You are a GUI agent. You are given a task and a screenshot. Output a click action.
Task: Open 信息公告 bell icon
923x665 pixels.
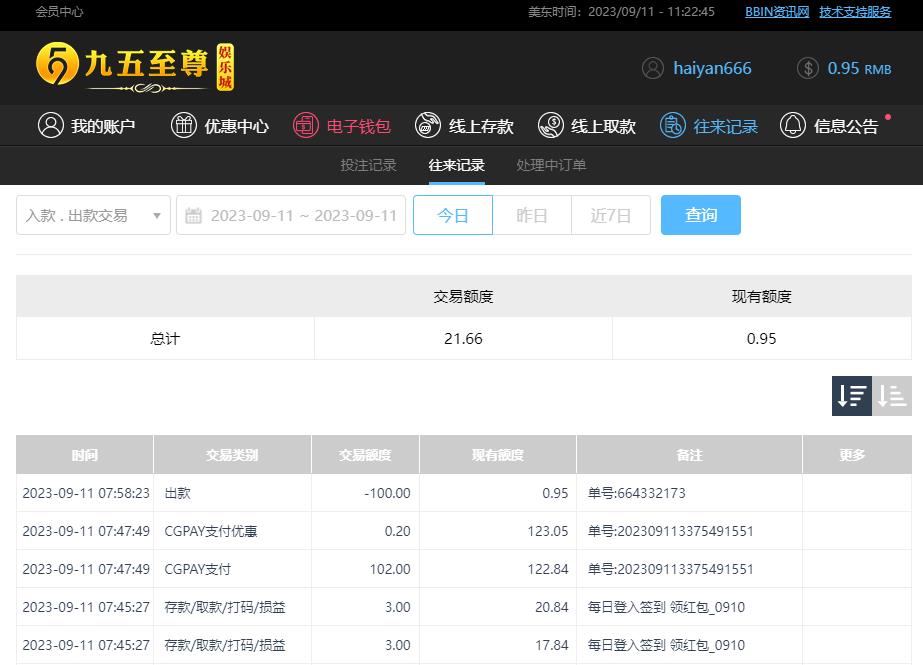coord(793,126)
